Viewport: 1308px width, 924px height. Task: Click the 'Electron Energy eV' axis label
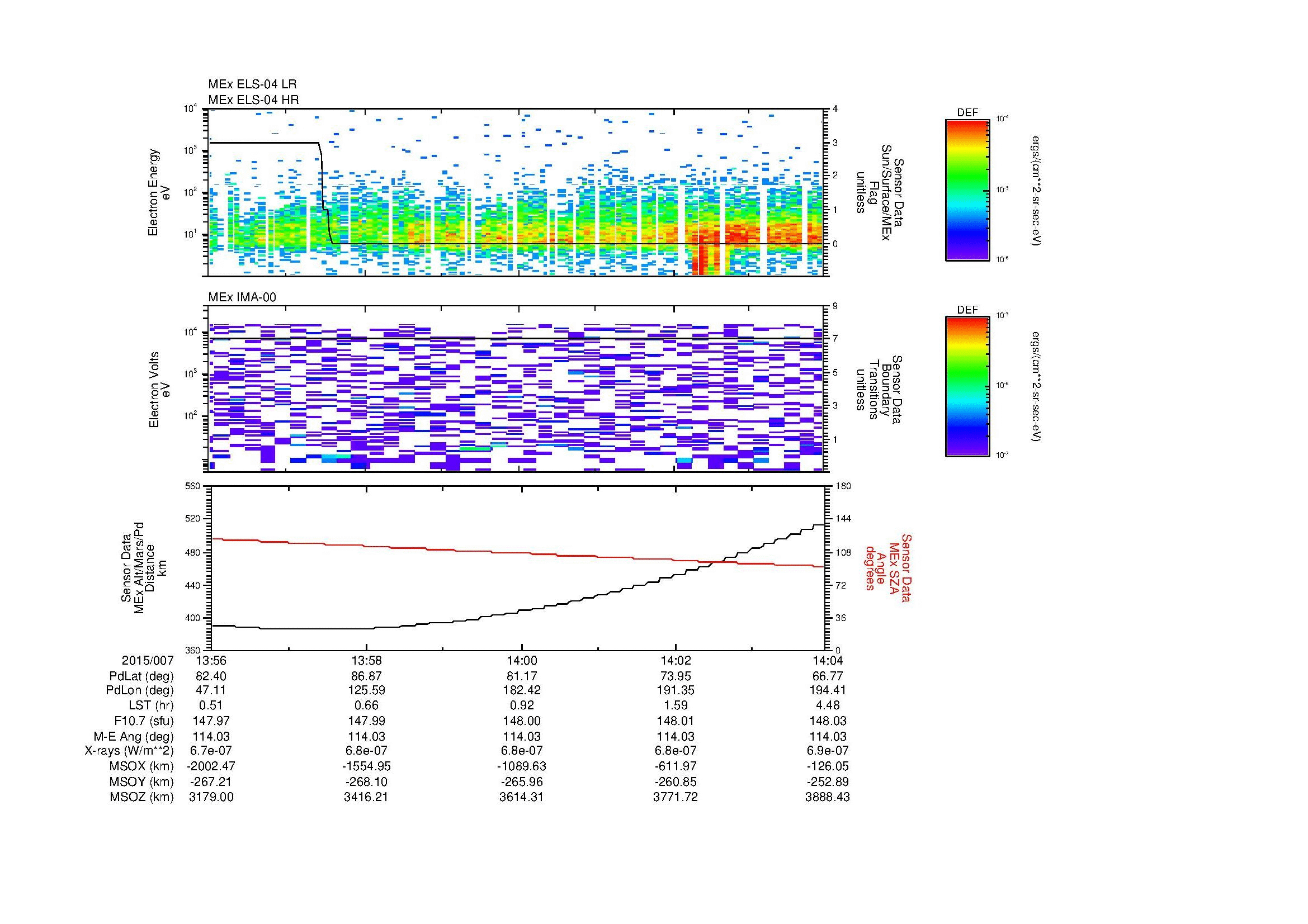click(159, 192)
